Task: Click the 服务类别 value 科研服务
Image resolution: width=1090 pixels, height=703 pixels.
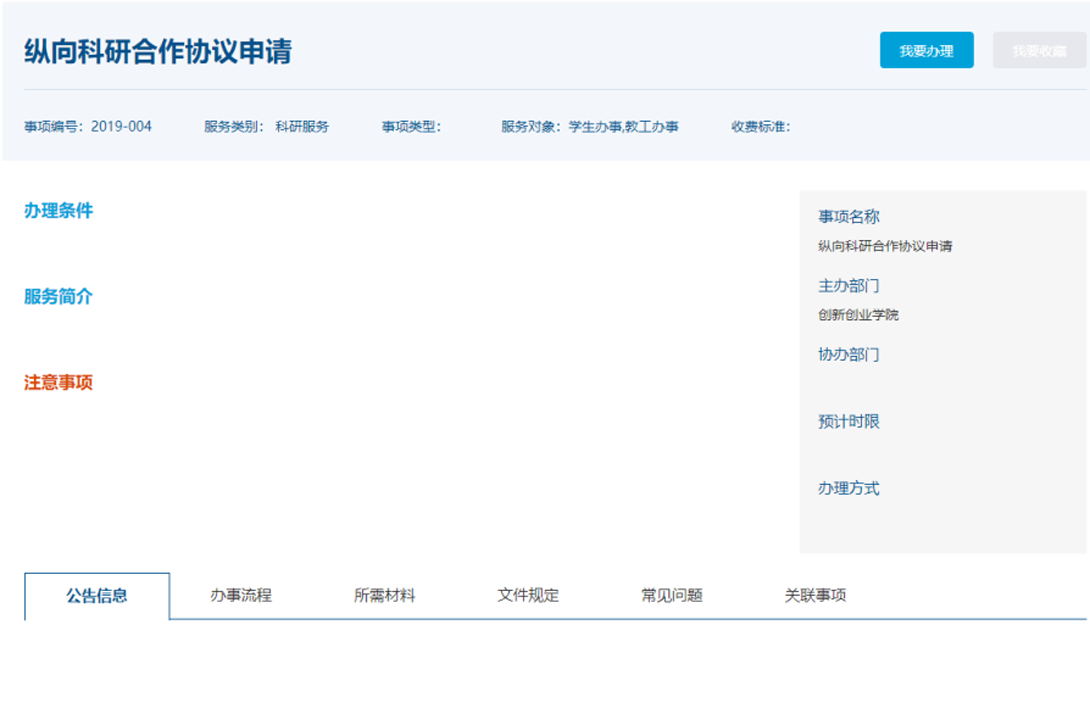Action: 302,127
